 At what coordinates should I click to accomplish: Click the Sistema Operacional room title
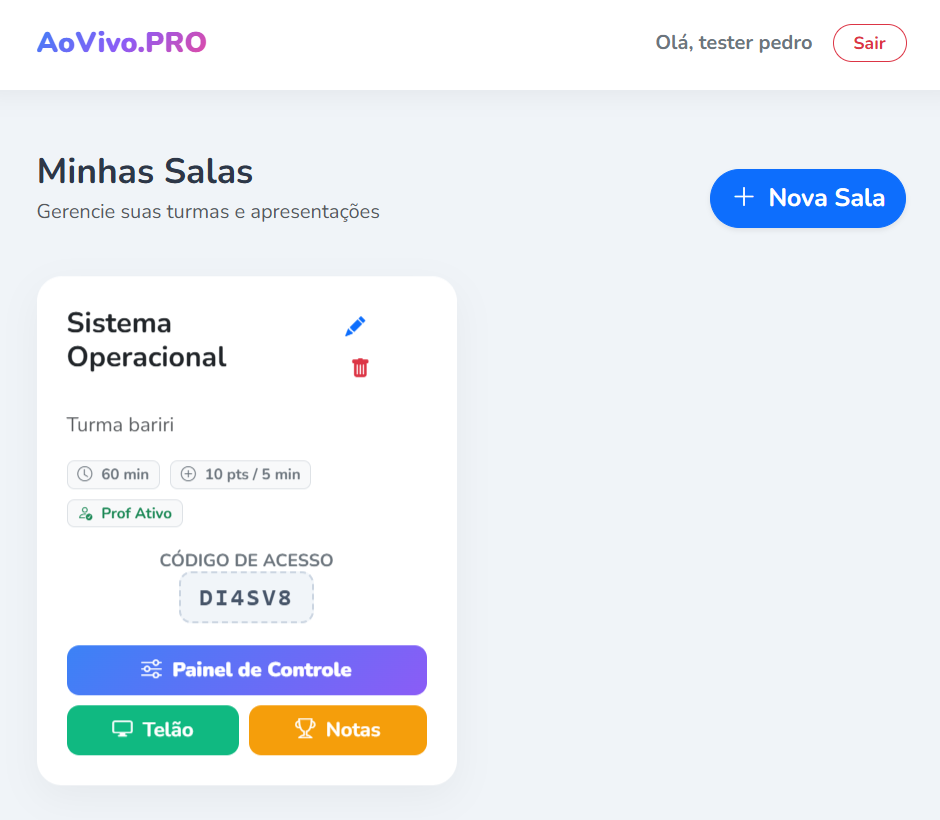[147, 340]
